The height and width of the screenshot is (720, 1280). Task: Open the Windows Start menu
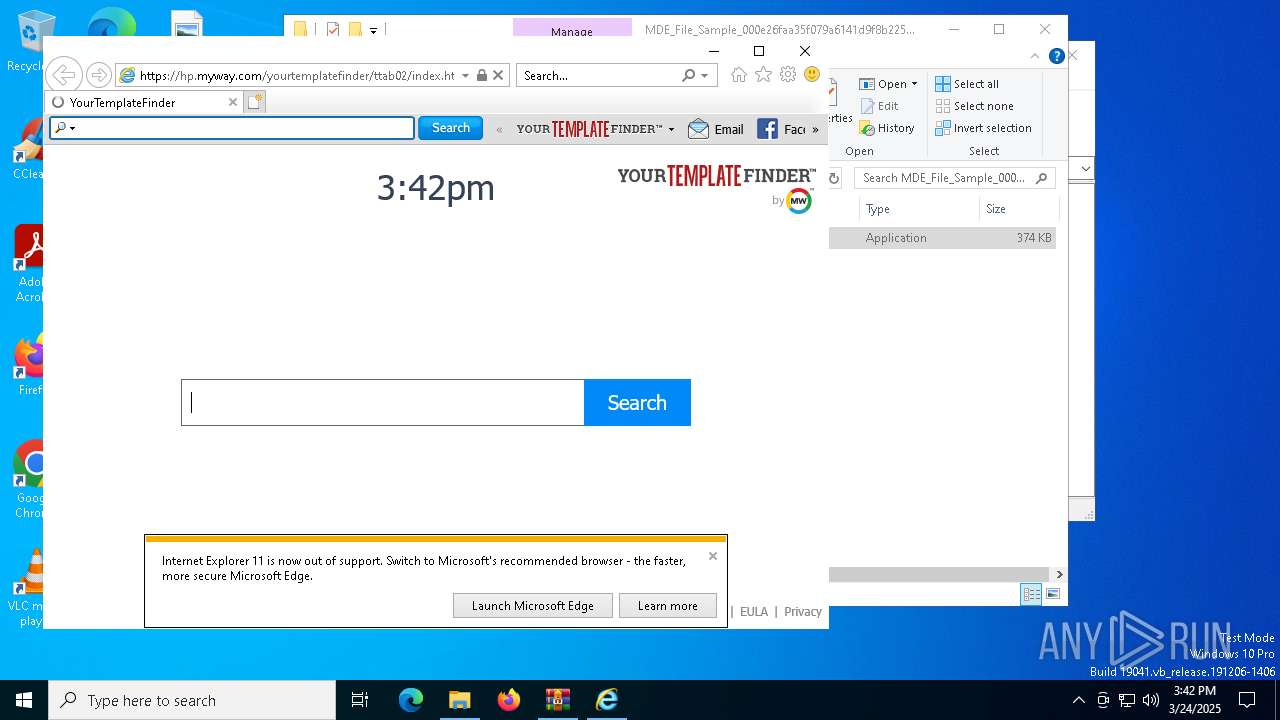24,700
